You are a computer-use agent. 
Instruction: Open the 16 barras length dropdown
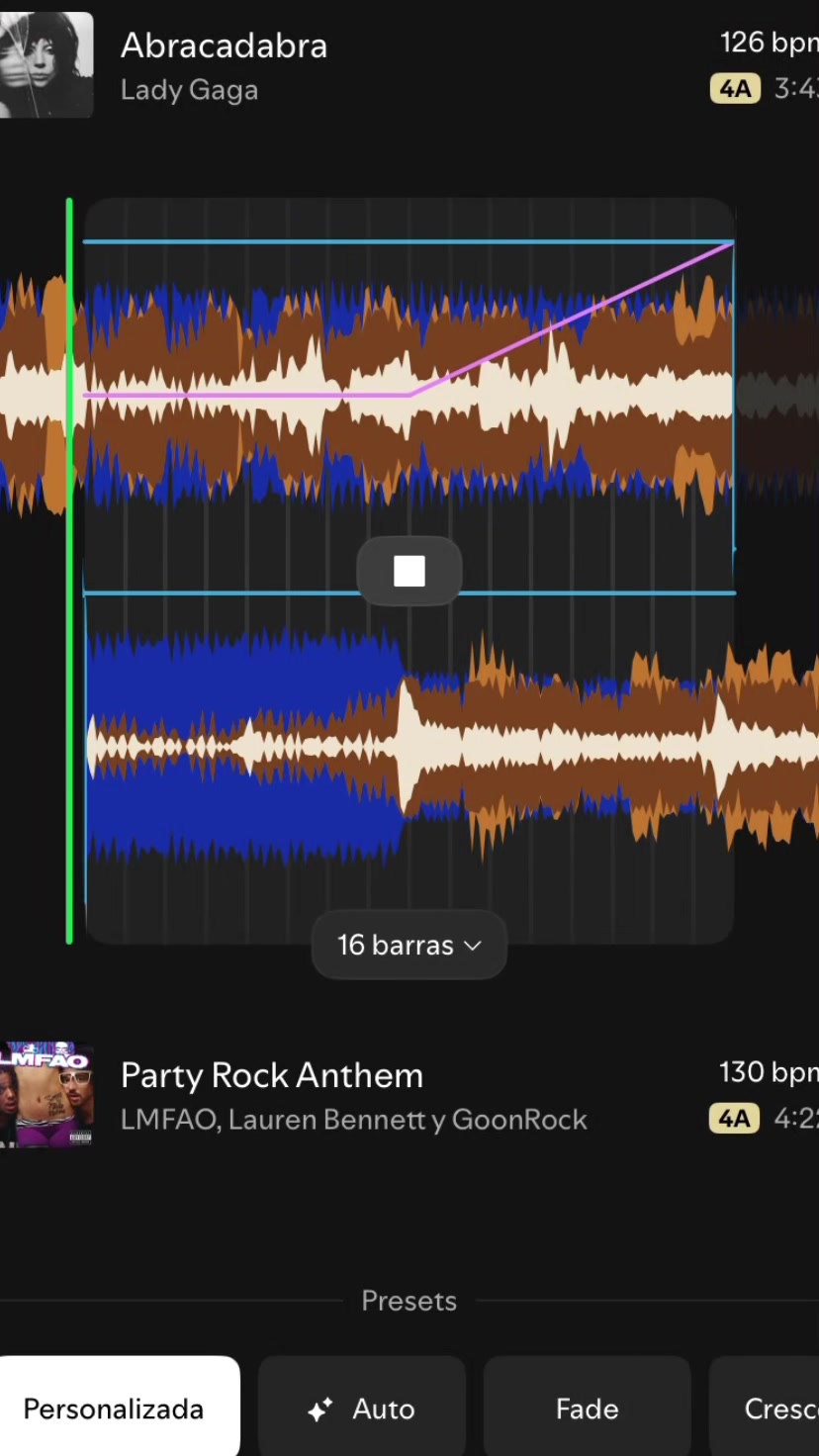(409, 945)
